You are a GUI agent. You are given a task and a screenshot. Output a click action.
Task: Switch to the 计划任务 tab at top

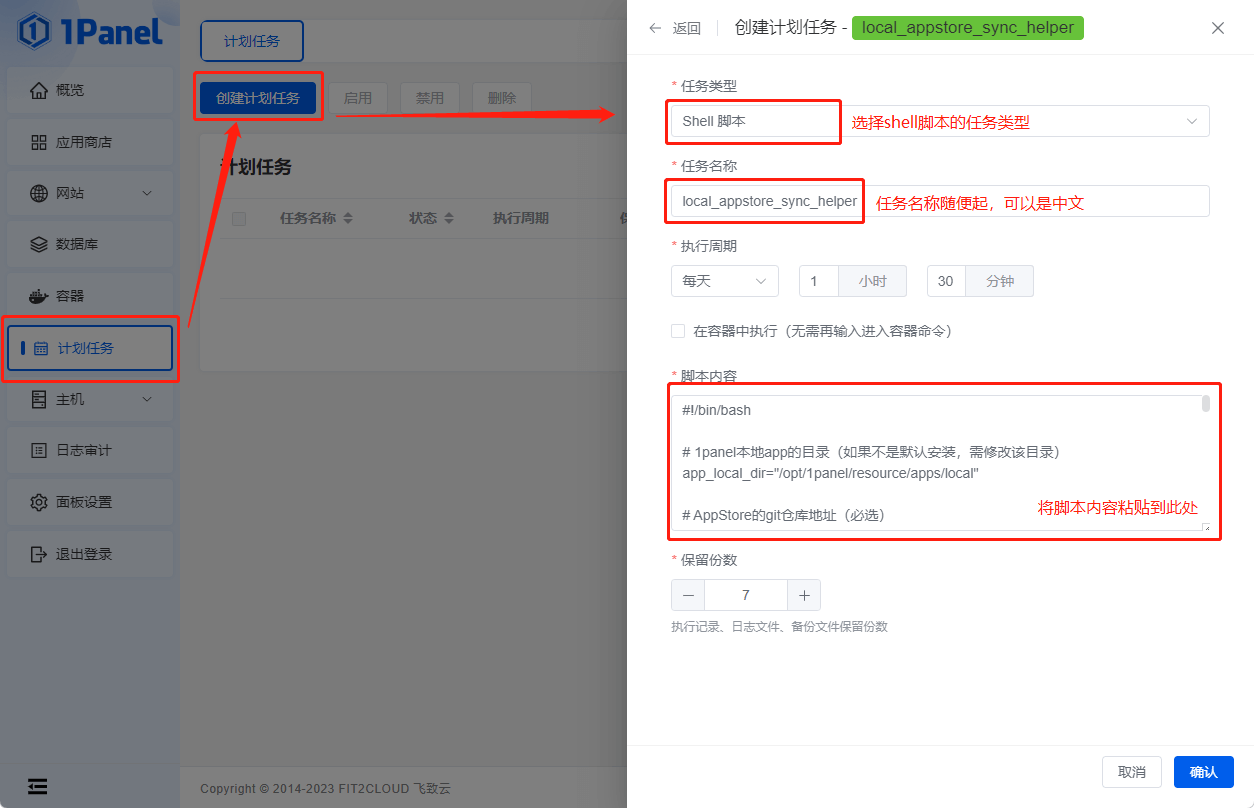click(x=252, y=41)
